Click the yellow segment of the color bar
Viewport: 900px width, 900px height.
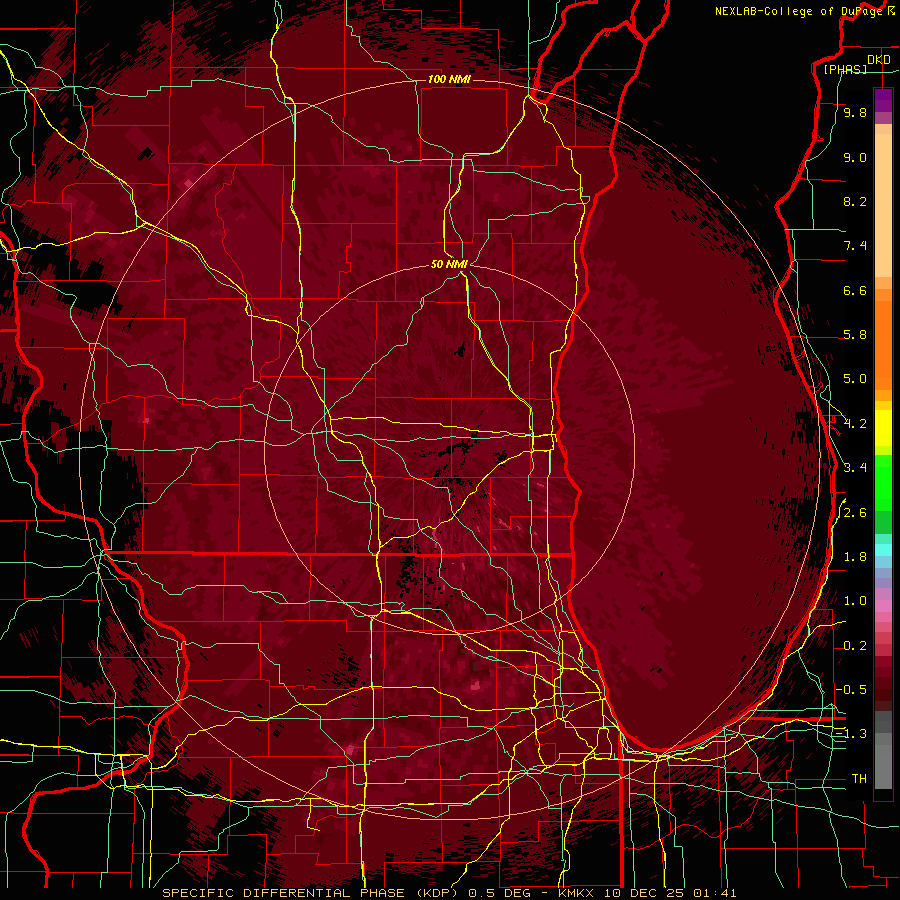tap(883, 428)
